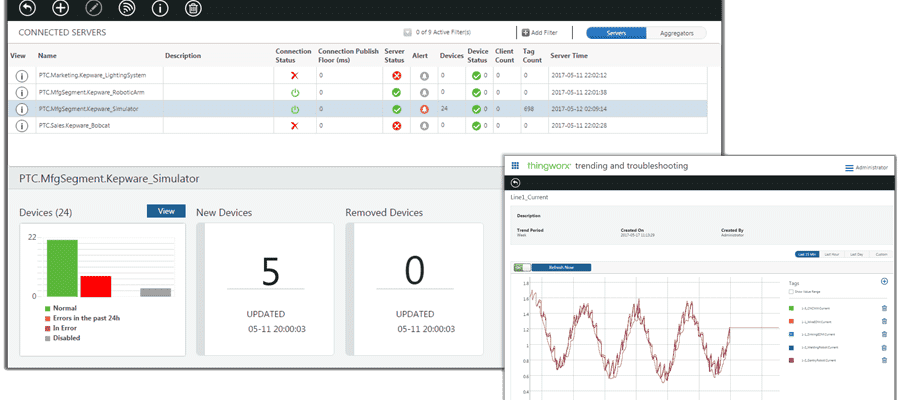Delete the orange-swatch tag with its trash icon
Image resolution: width=900 pixels, height=400 pixels.
pos(884,321)
